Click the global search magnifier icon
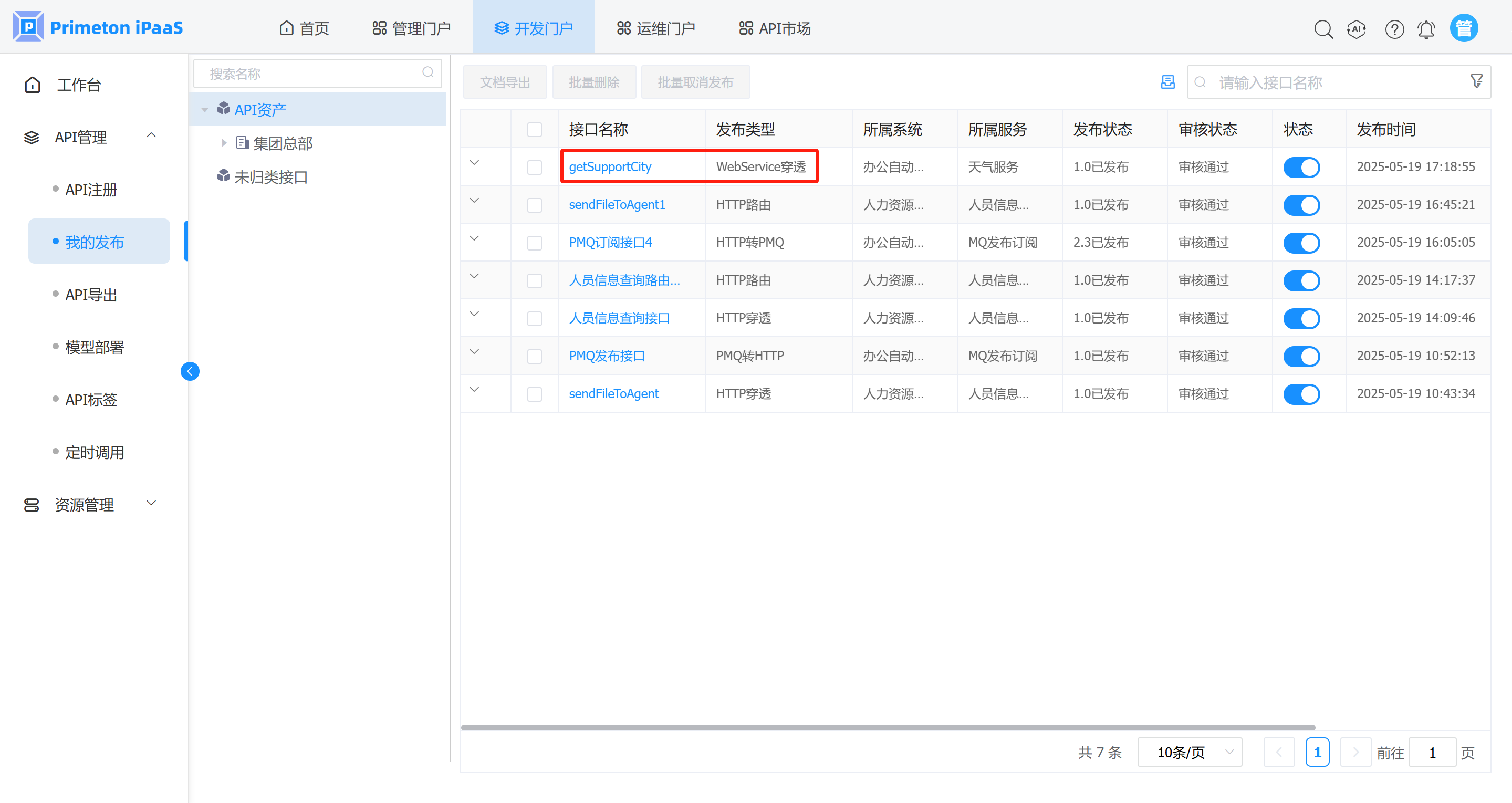The image size is (1512, 803). [x=1323, y=29]
